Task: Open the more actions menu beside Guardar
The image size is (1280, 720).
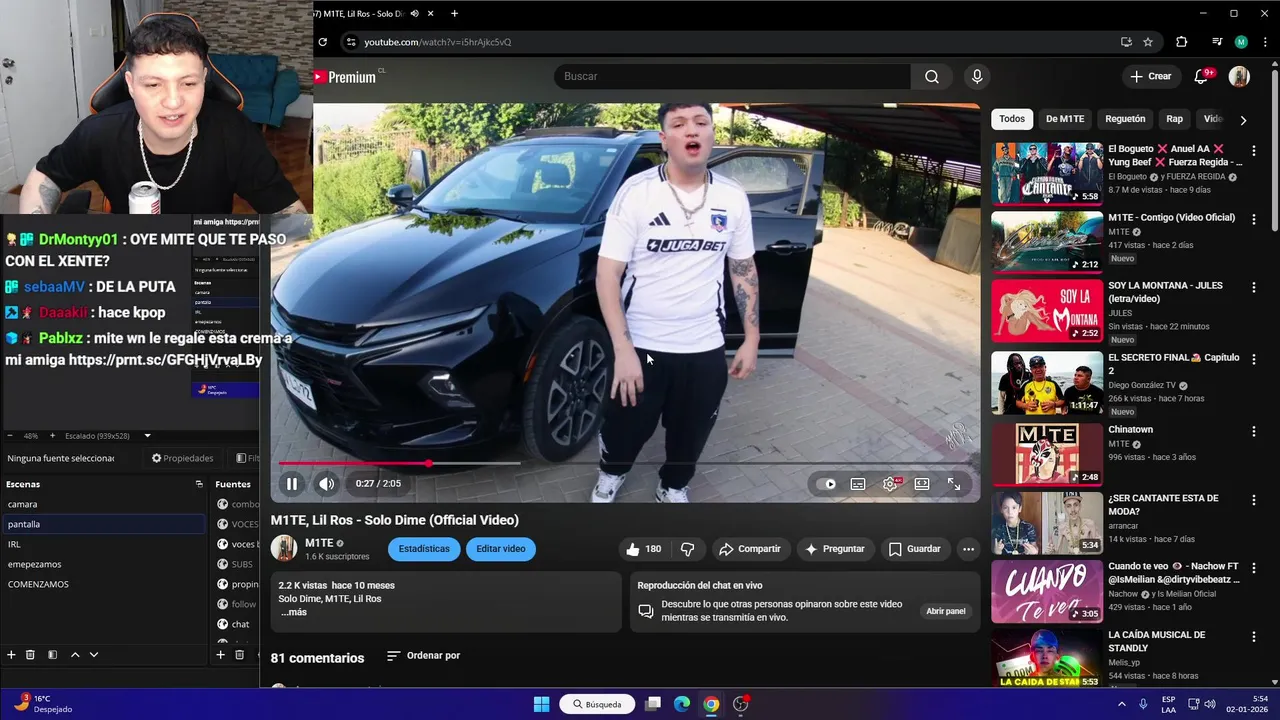Action: coord(968,549)
